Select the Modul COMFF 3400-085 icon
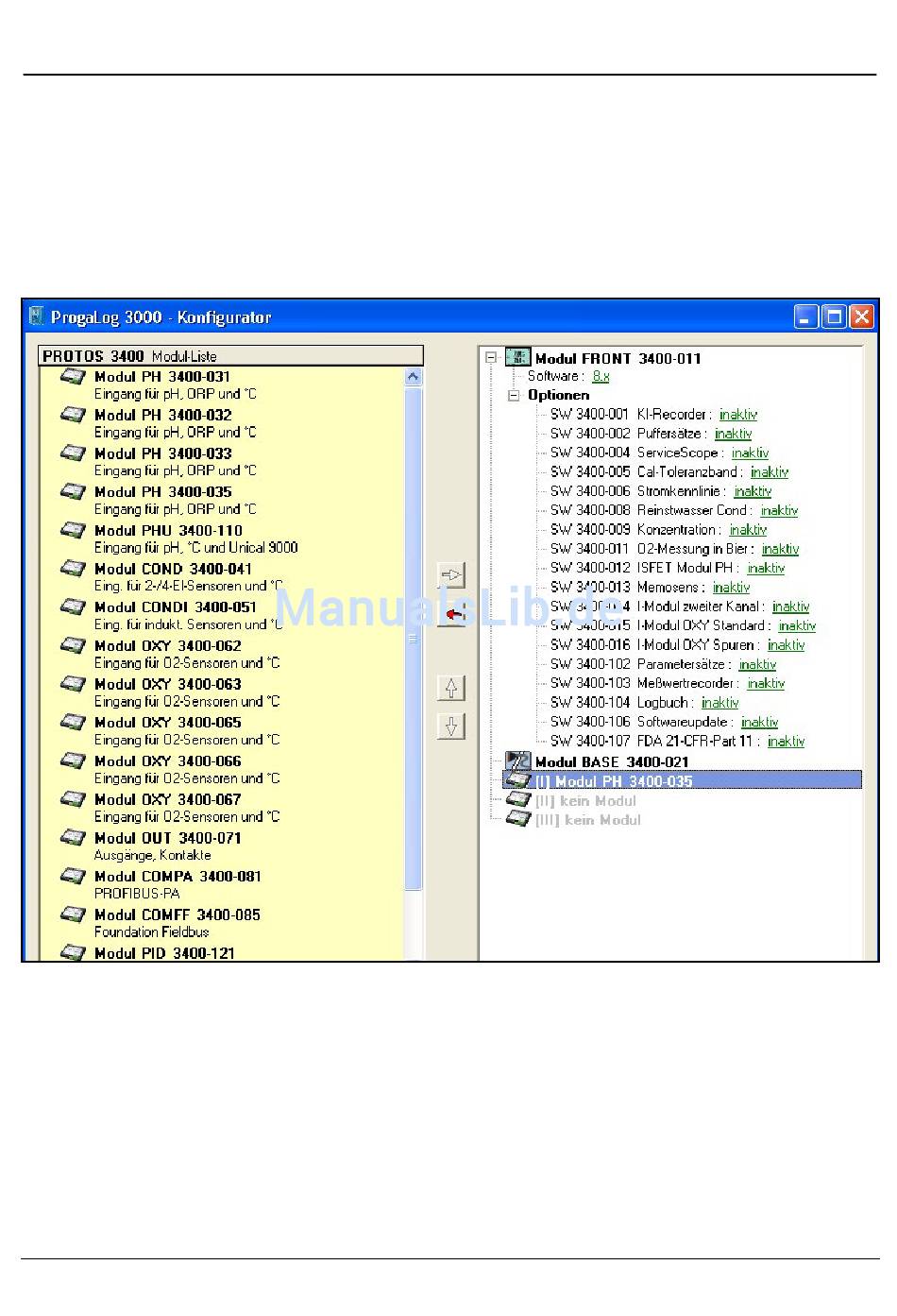The height and width of the screenshot is (1316, 897). tap(74, 914)
